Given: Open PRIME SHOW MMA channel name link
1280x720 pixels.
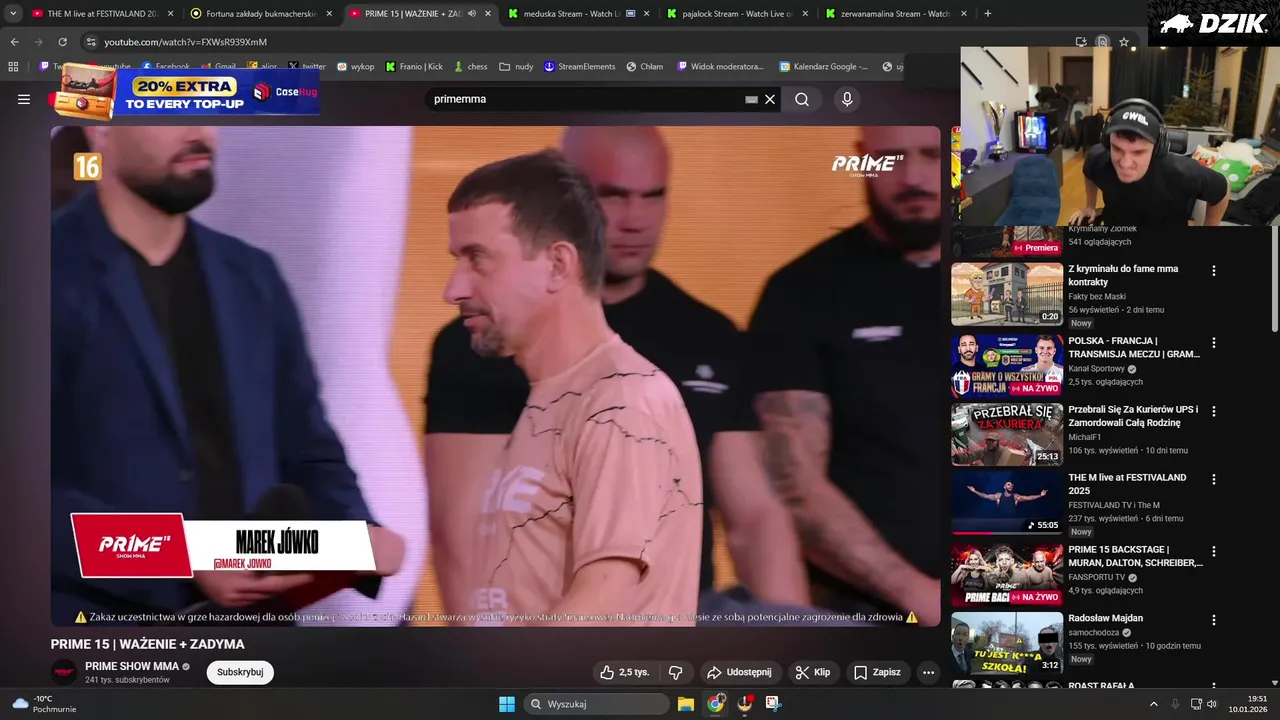Looking at the screenshot, I should pyautogui.click(x=132, y=666).
